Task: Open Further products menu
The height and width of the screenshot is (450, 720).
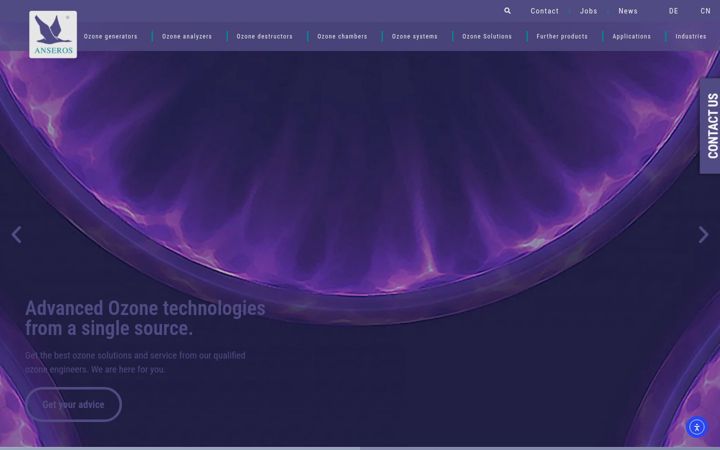Action: point(562,36)
